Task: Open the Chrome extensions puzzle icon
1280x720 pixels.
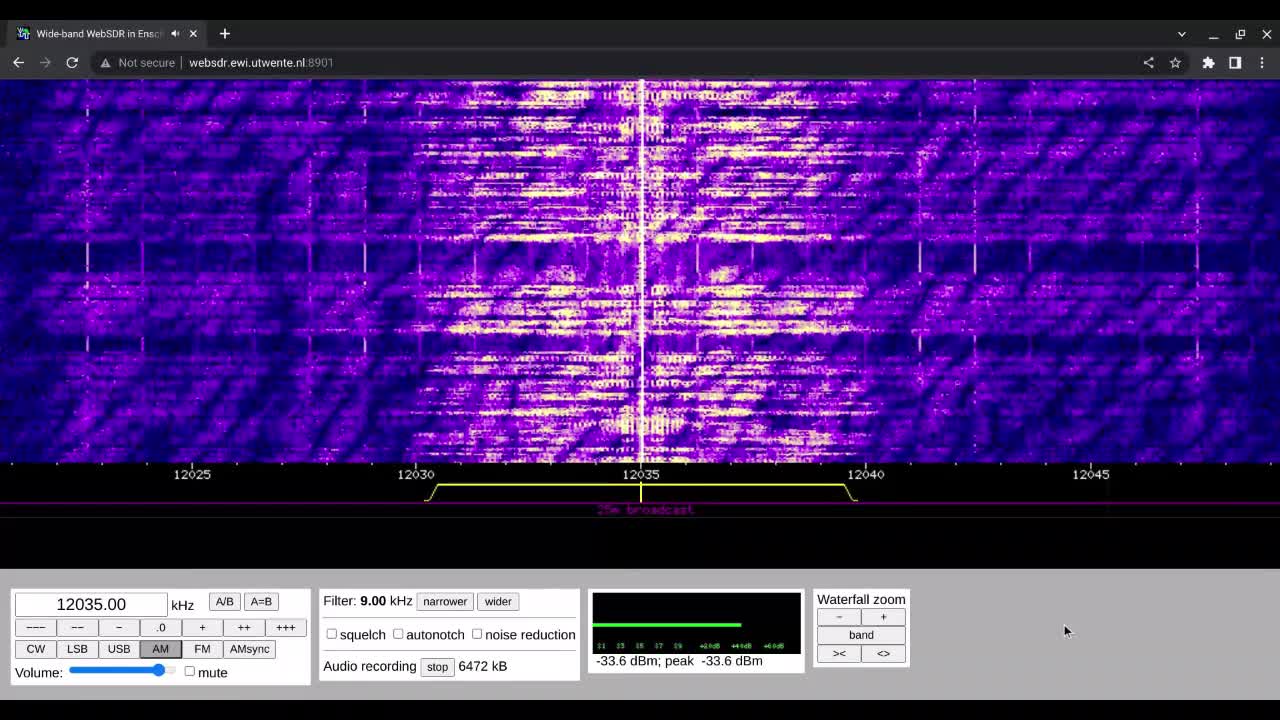Action: click(x=1208, y=62)
